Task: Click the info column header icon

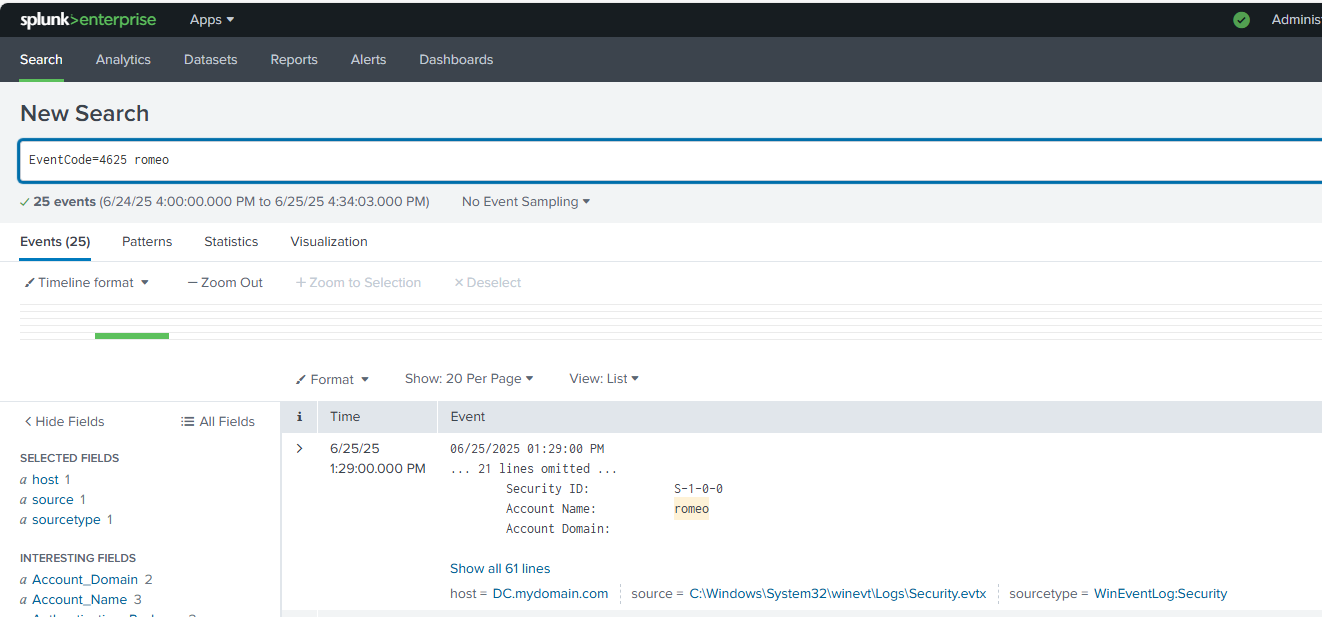Action: [x=299, y=417]
